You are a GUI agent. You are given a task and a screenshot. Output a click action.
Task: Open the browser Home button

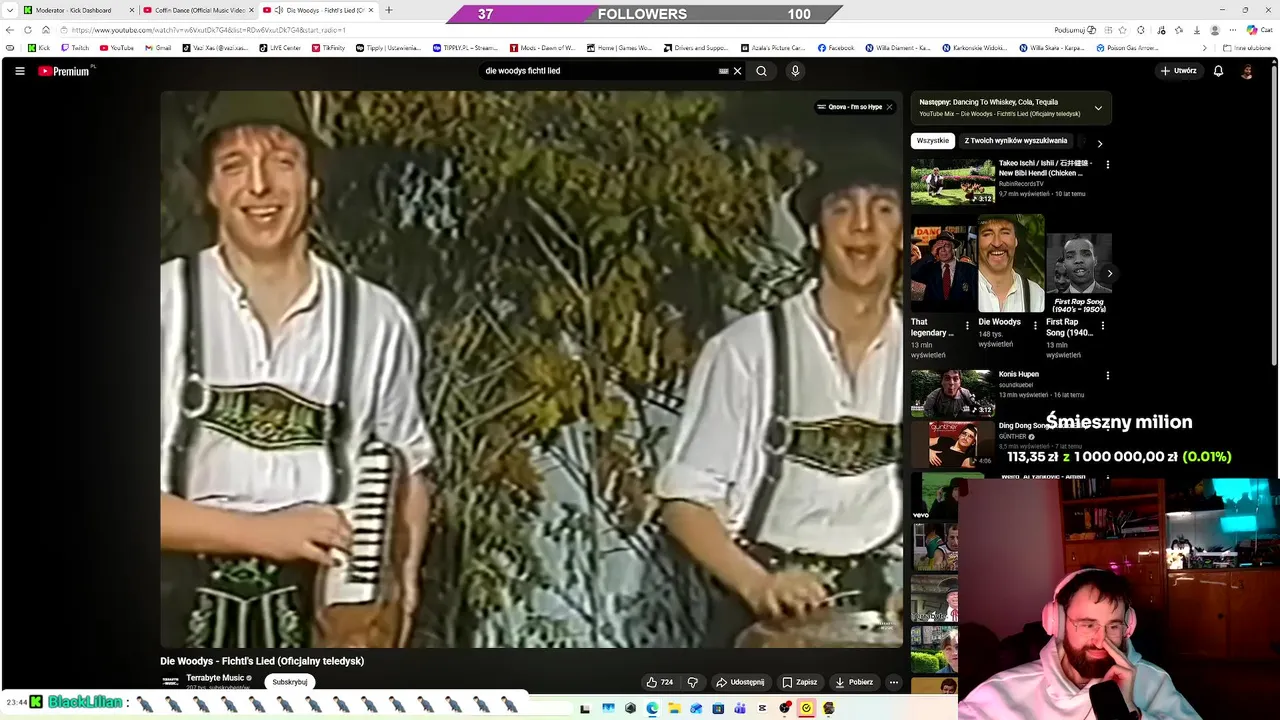[x=45, y=30]
